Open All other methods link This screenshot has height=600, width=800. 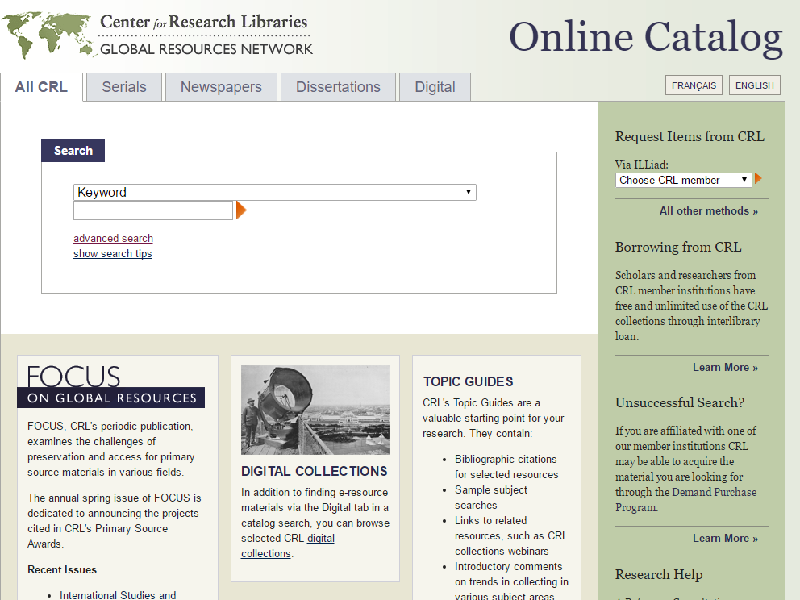(x=708, y=211)
